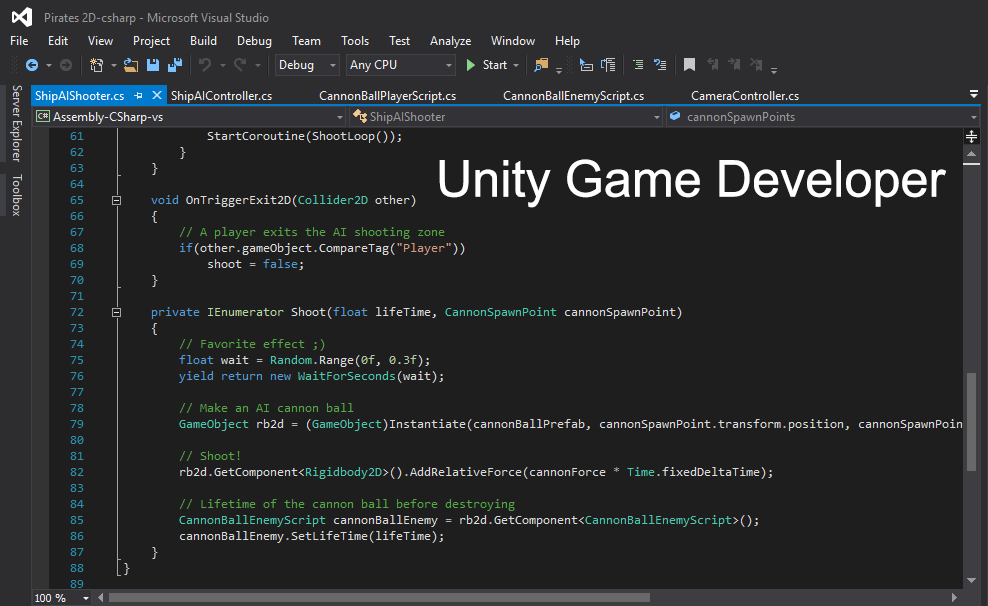Click the New Project toolbar icon

96,65
